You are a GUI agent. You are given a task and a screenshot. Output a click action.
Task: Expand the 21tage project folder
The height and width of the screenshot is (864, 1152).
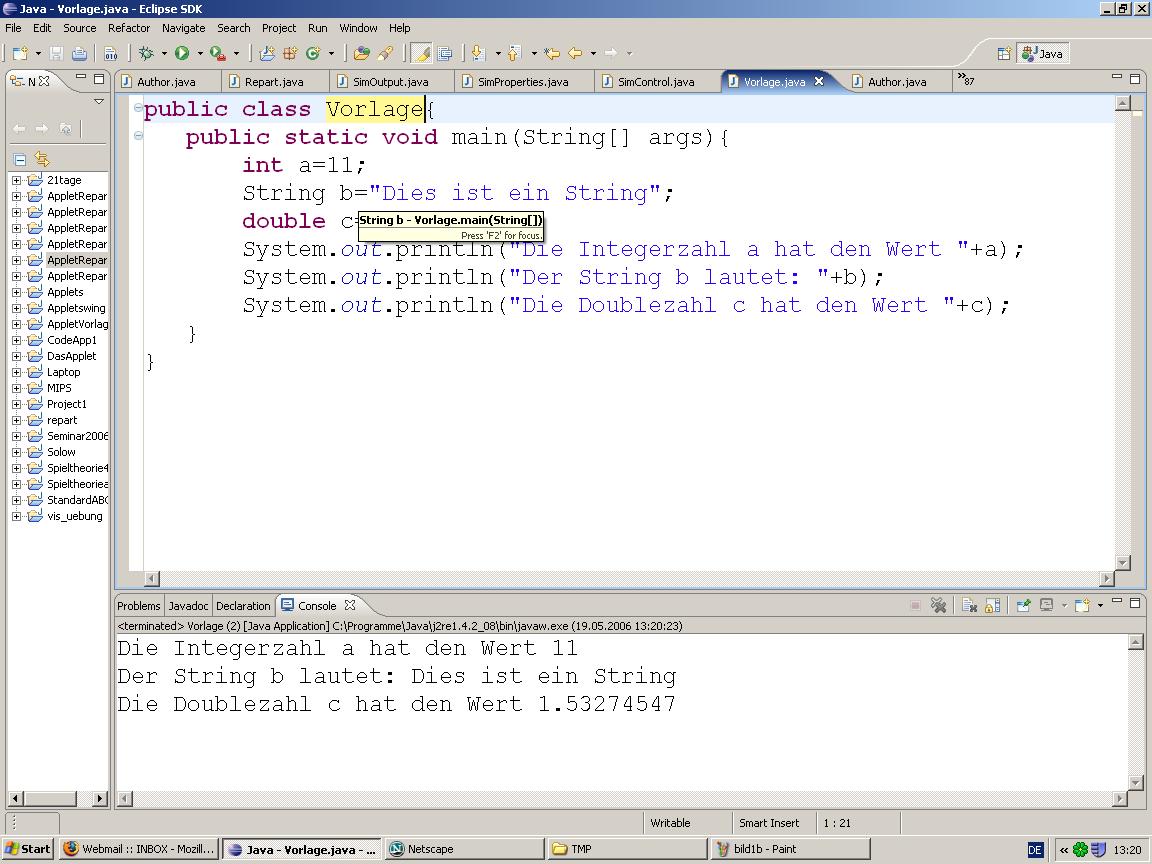tap(16, 180)
